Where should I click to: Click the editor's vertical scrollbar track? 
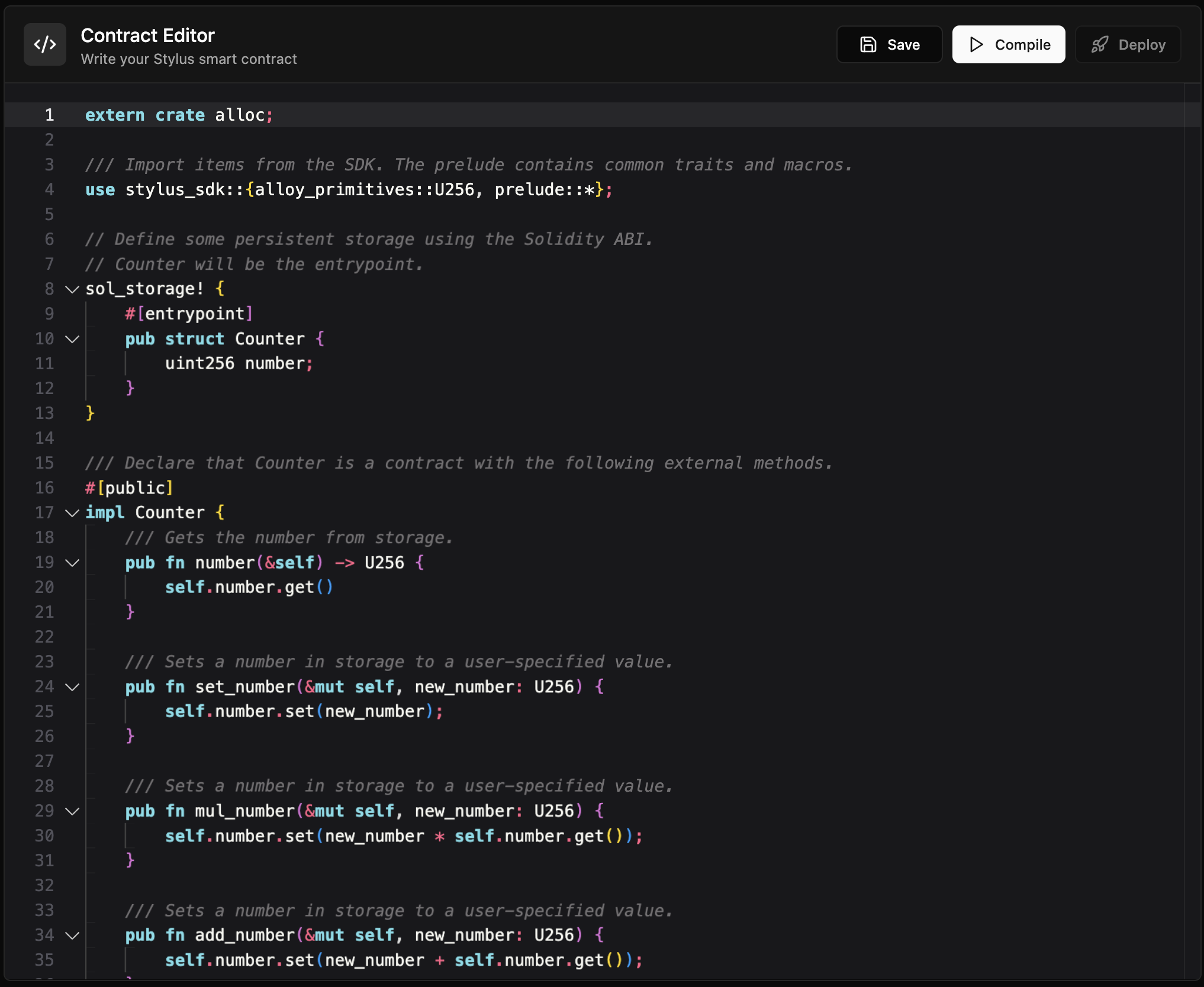coord(1192,533)
